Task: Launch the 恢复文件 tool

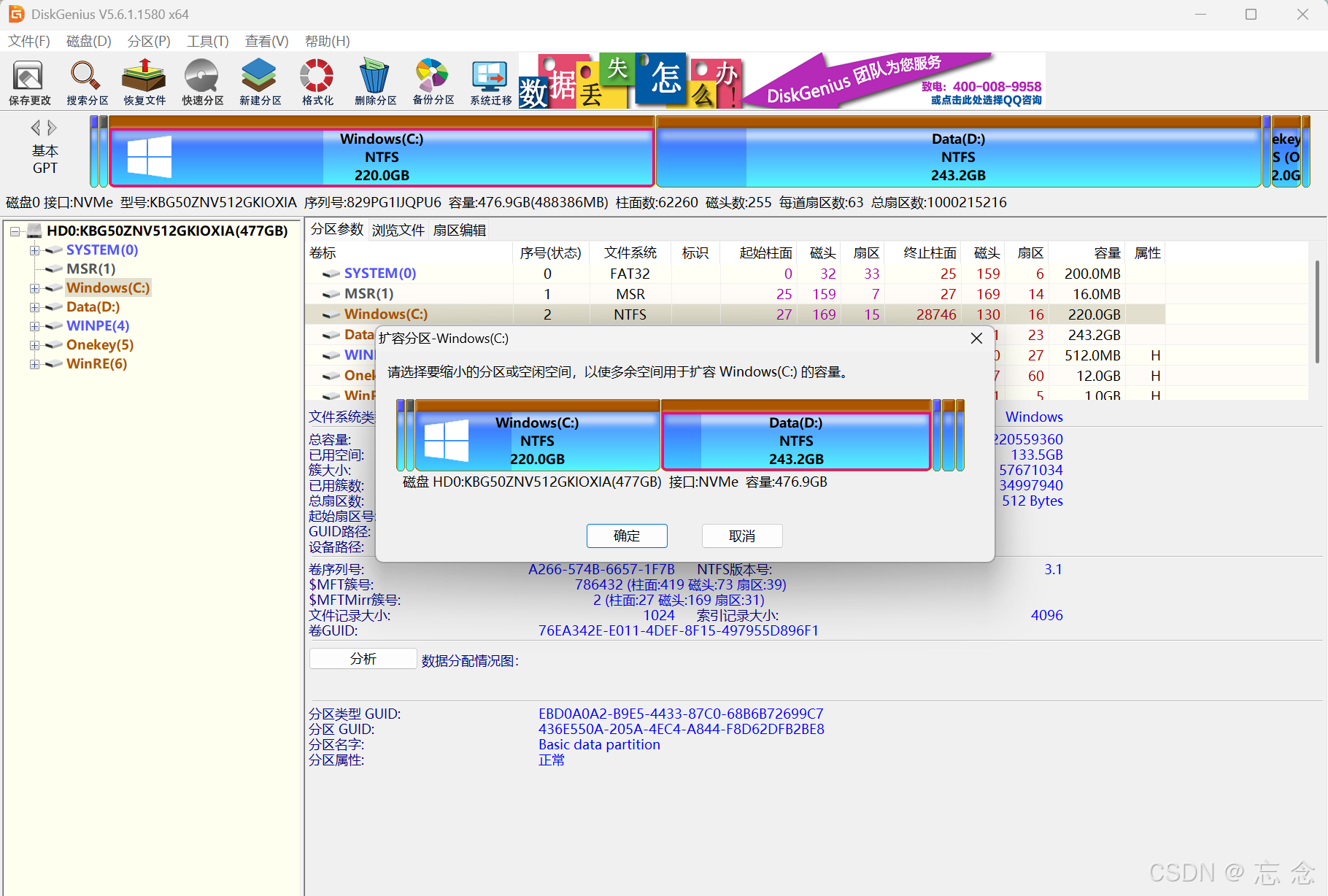Action: pyautogui.click(x=144, y=82)
